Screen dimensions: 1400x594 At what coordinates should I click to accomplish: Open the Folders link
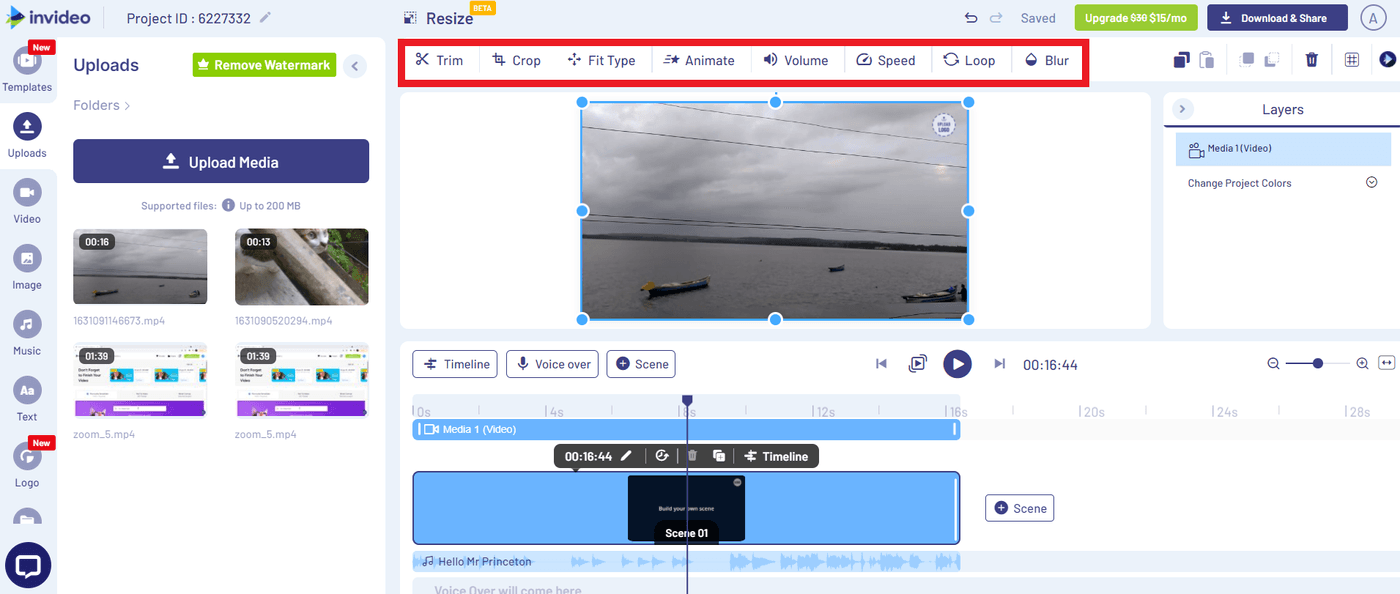click(x=100, y=104)
